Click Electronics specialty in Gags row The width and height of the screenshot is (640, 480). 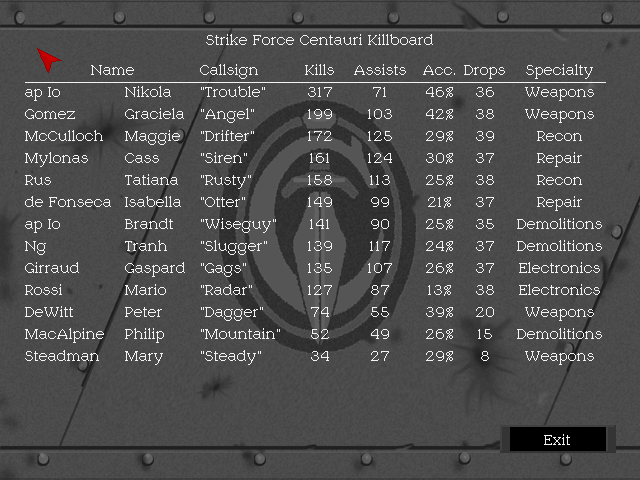point(559,269)
